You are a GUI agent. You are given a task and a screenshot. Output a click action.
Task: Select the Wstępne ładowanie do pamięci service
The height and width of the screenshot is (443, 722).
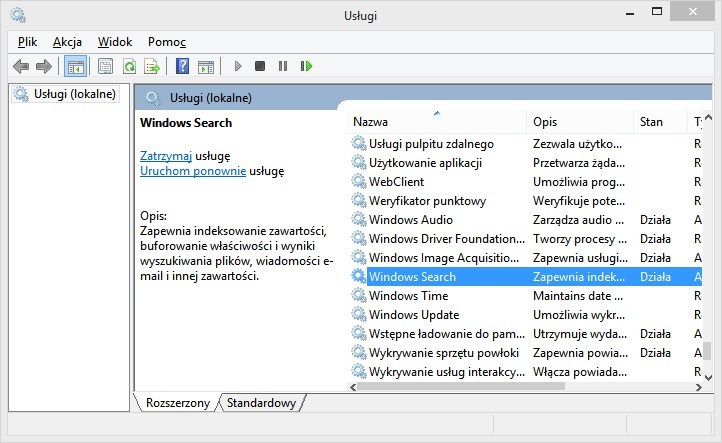pos(447,333)
